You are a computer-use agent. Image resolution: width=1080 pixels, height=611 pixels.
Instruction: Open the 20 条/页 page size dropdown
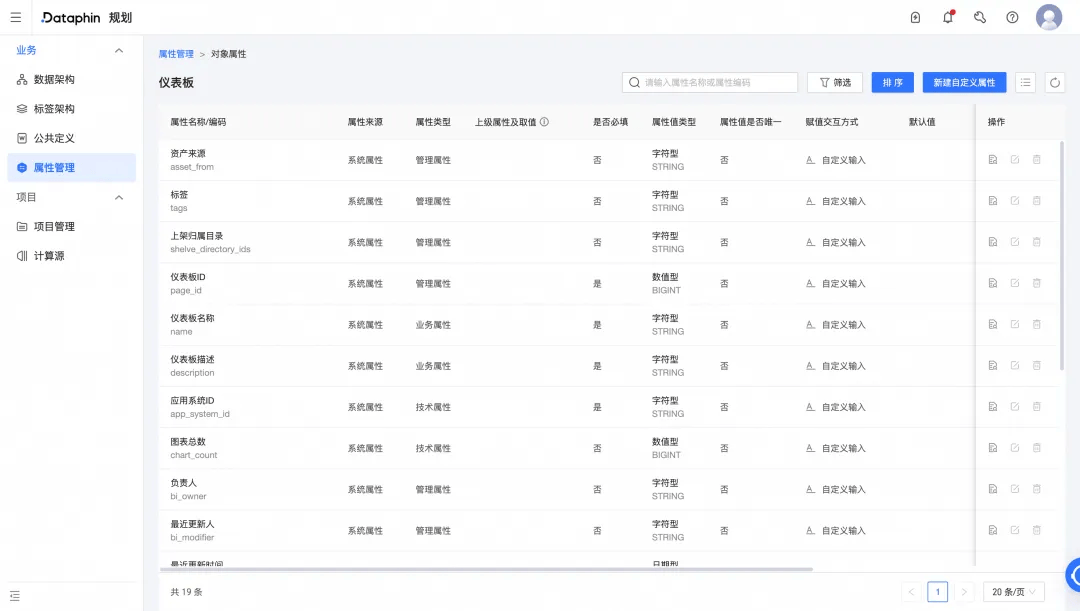1013,592
